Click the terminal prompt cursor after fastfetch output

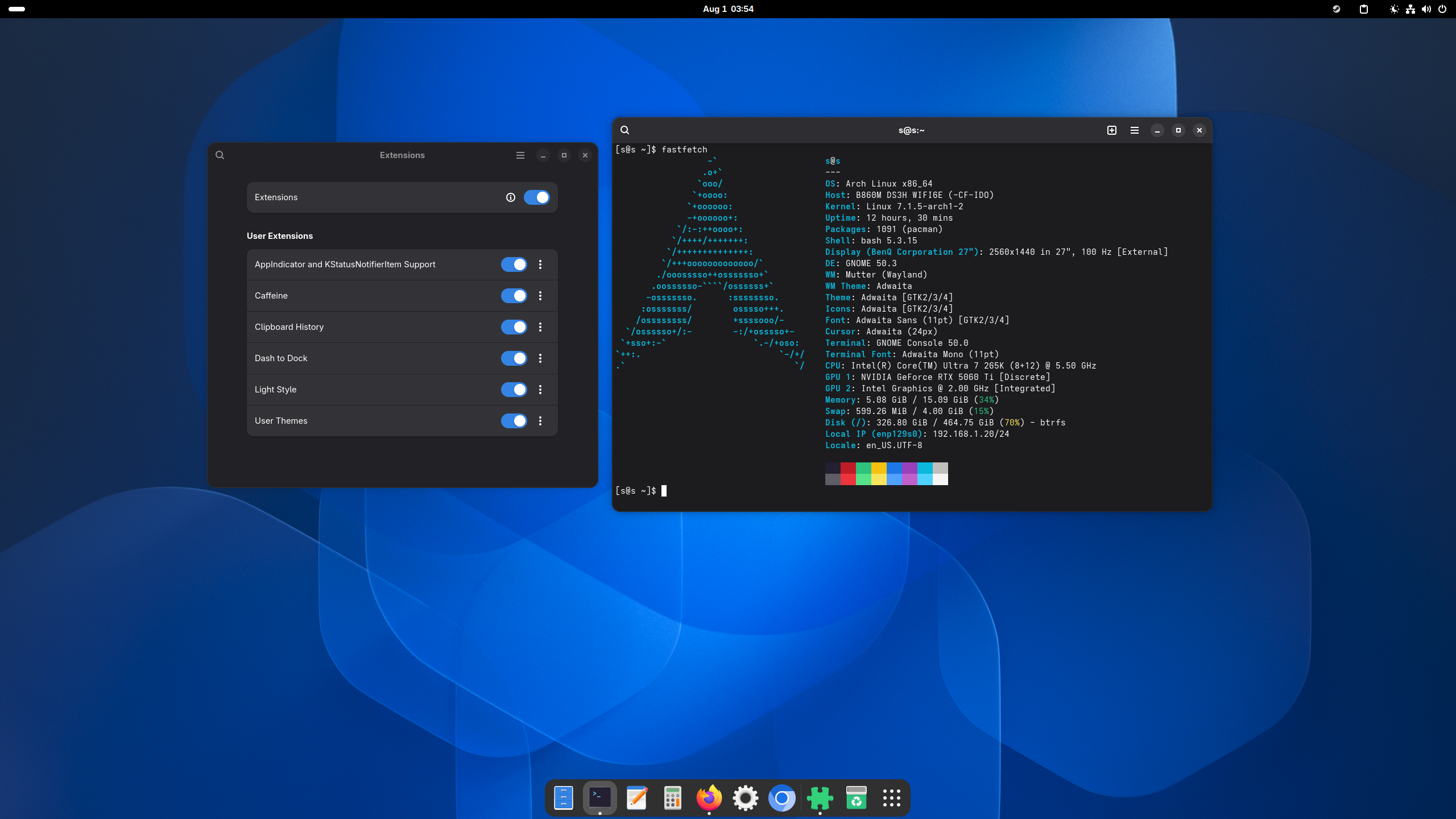(x=664, y=491)
